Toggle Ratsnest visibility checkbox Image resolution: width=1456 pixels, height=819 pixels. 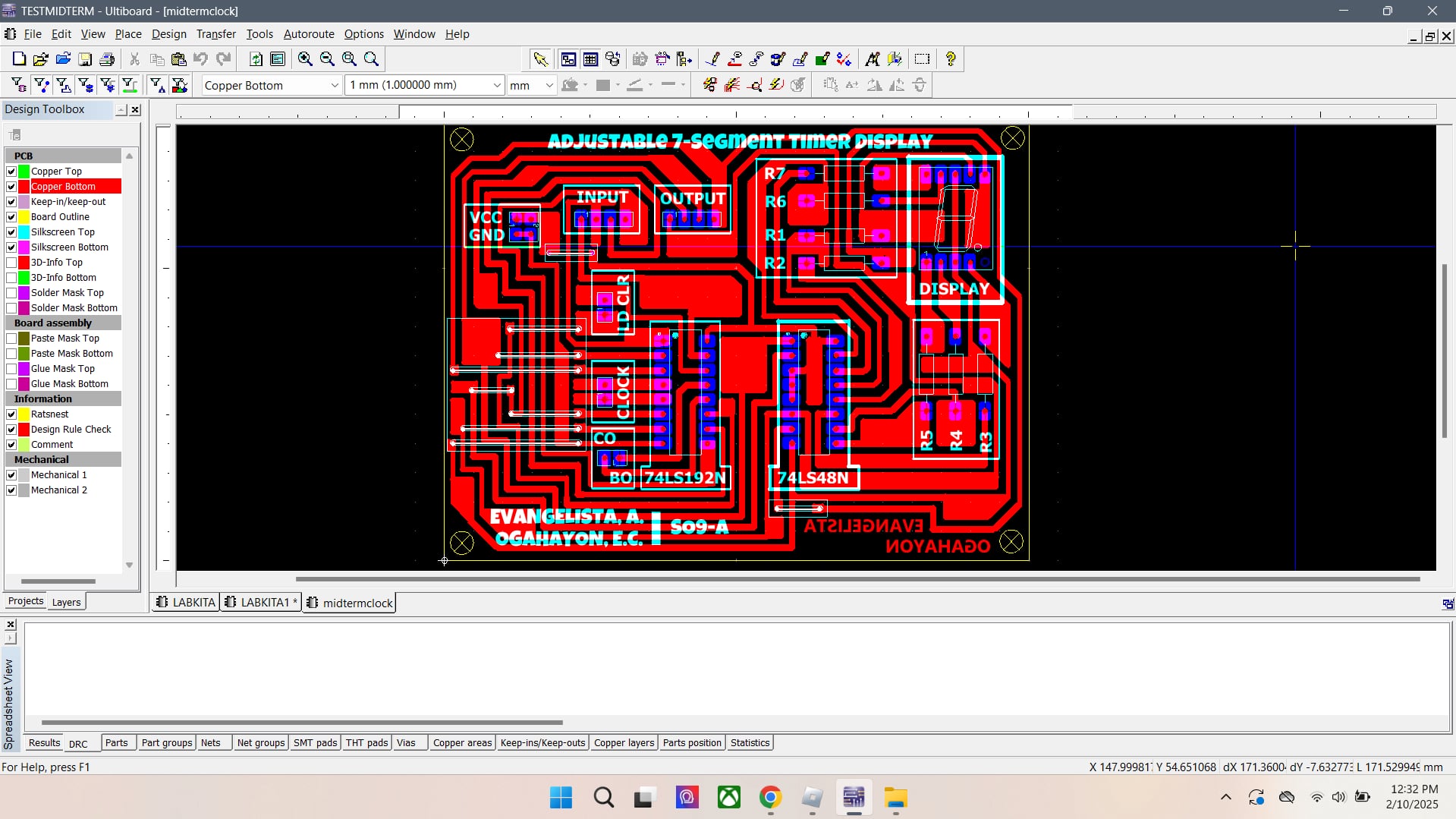[11, 414]
